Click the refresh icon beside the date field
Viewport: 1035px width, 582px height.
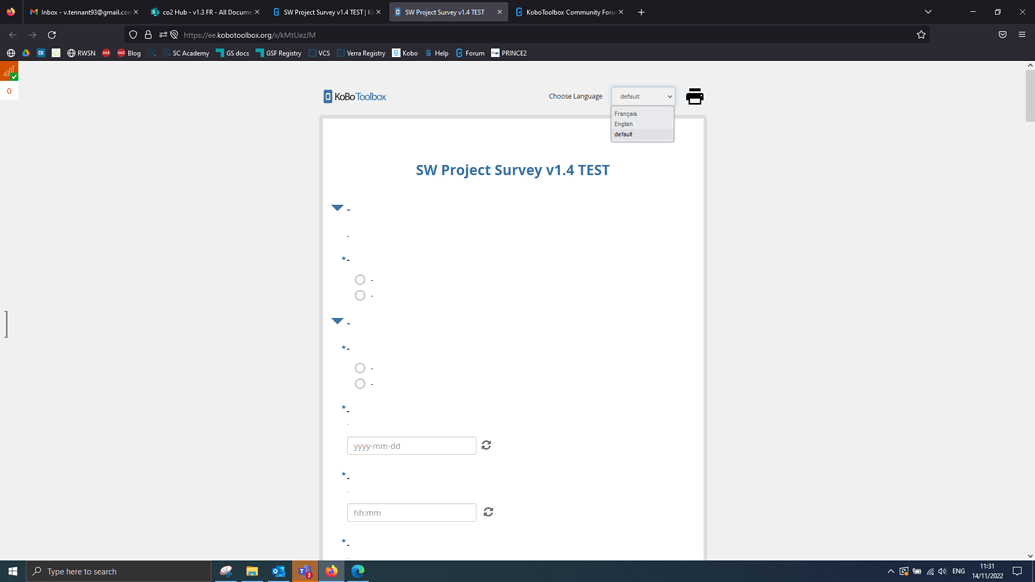487,445
